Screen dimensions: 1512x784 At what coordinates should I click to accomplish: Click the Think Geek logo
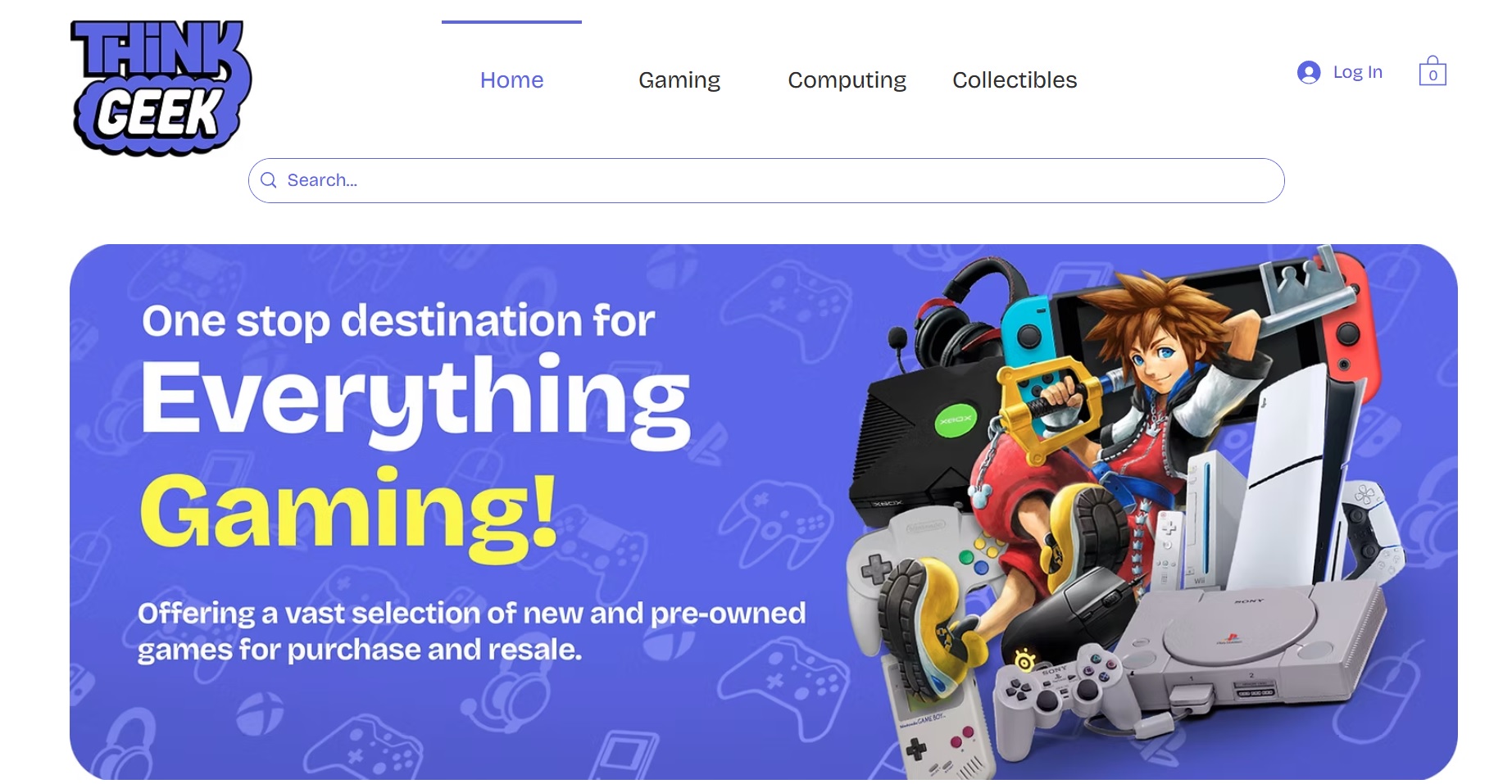[161, 88]
